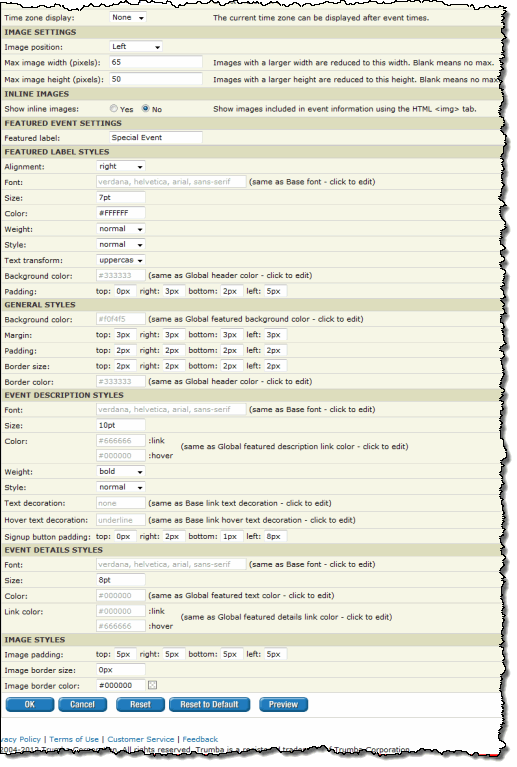Click the Reset to Default button
This screenshot has width=517, height=767.
click(x=209, y=704)
